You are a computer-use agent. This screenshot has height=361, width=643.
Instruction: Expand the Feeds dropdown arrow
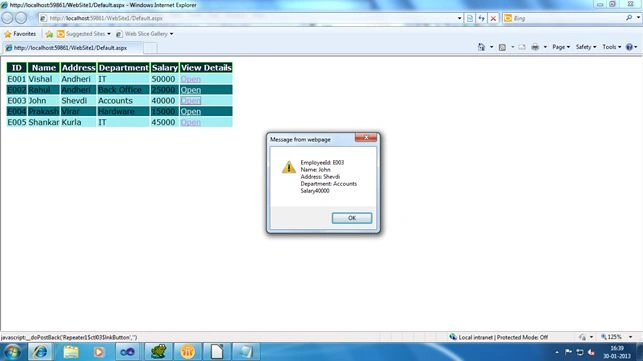click(512, 47)
